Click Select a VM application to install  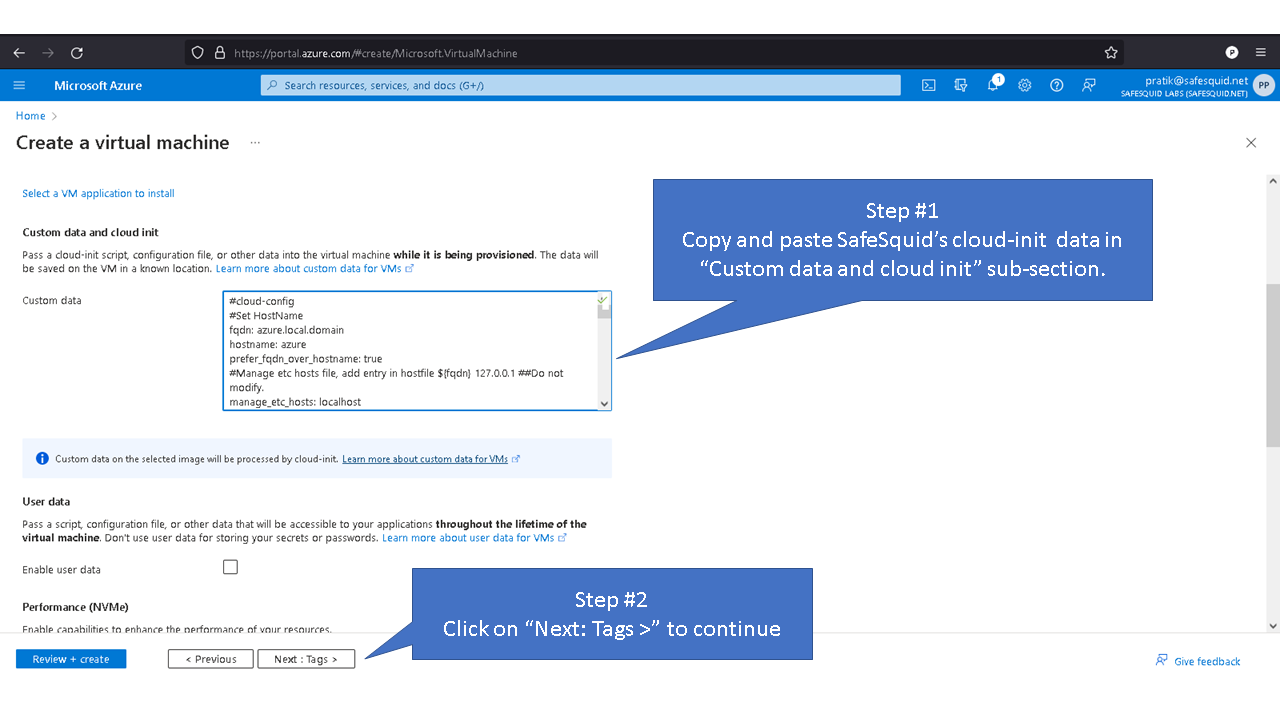(x=99, y=193)
